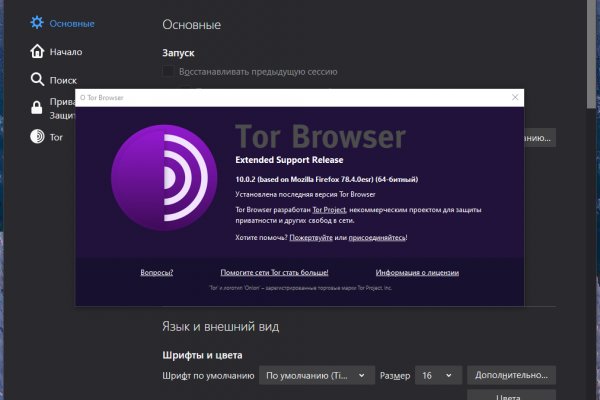Click the magnifier icon for Поиск
Image resolution: width=600 pixels, height=400 pixels.
[37, 79]
